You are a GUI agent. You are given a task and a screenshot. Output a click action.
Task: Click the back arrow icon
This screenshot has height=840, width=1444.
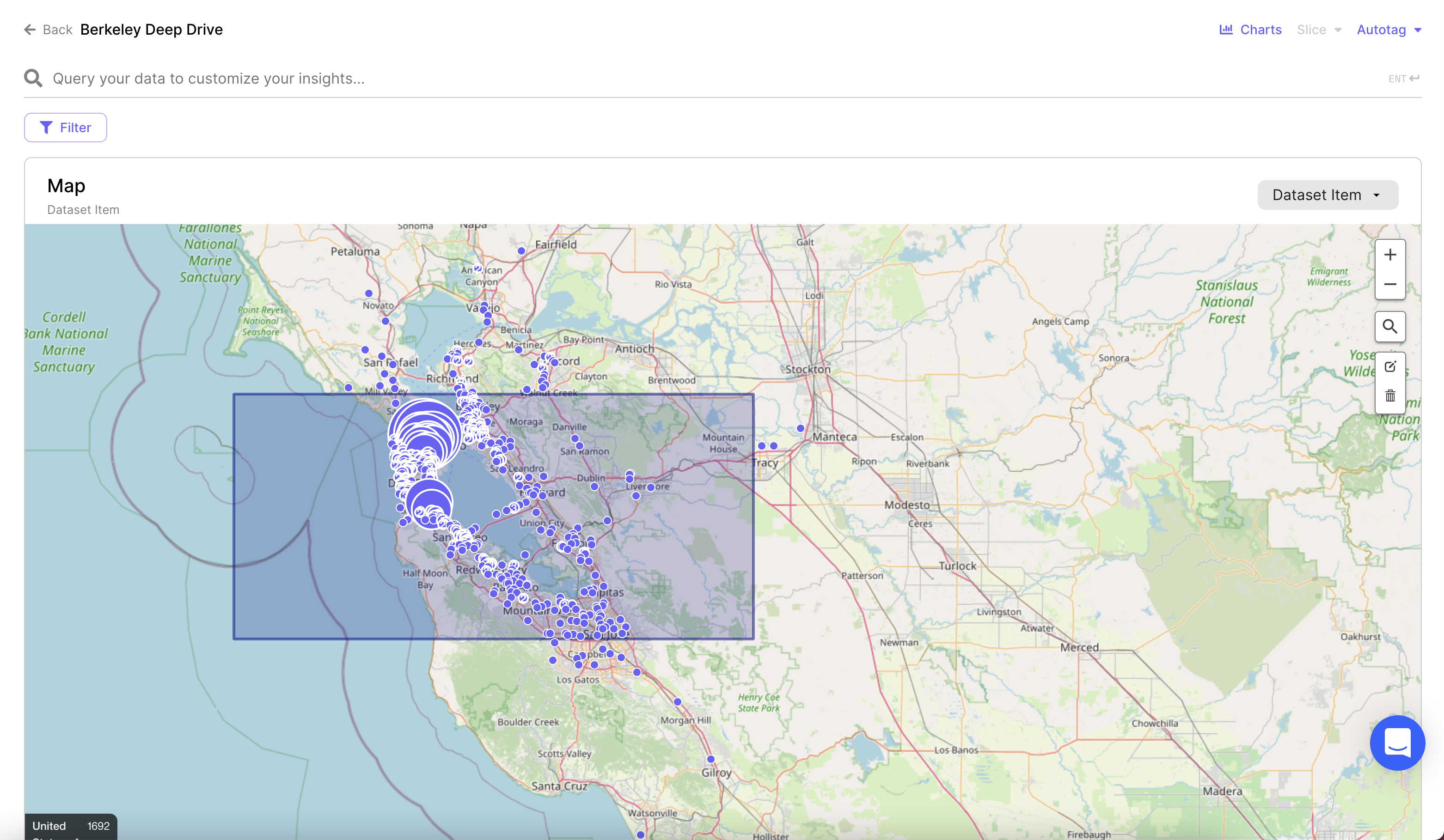(x=30, y=30)
